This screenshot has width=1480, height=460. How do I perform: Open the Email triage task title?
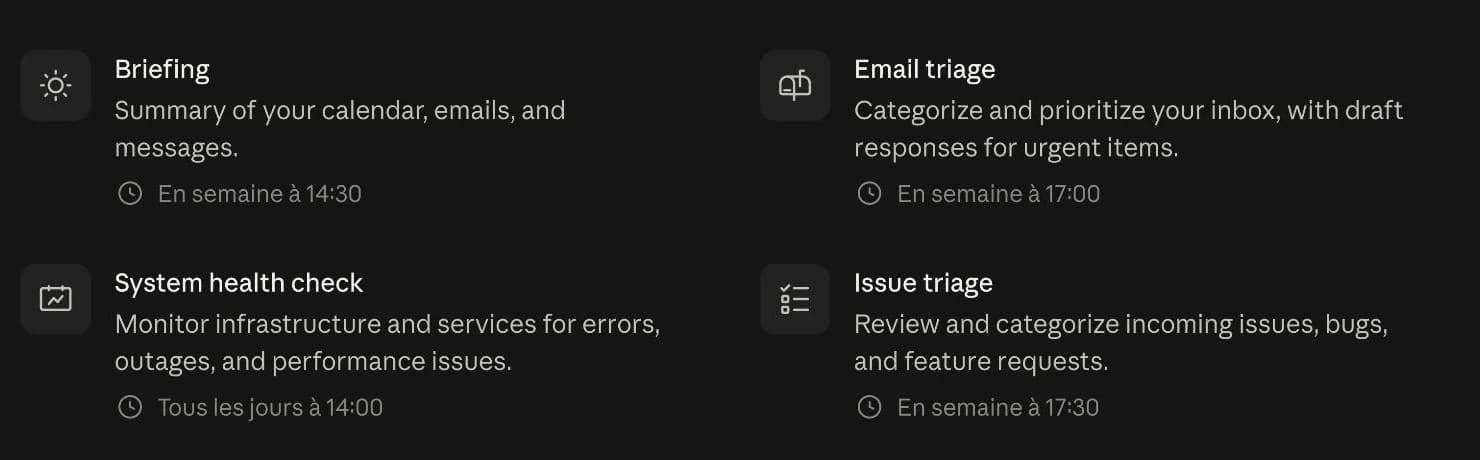(925, 69)
